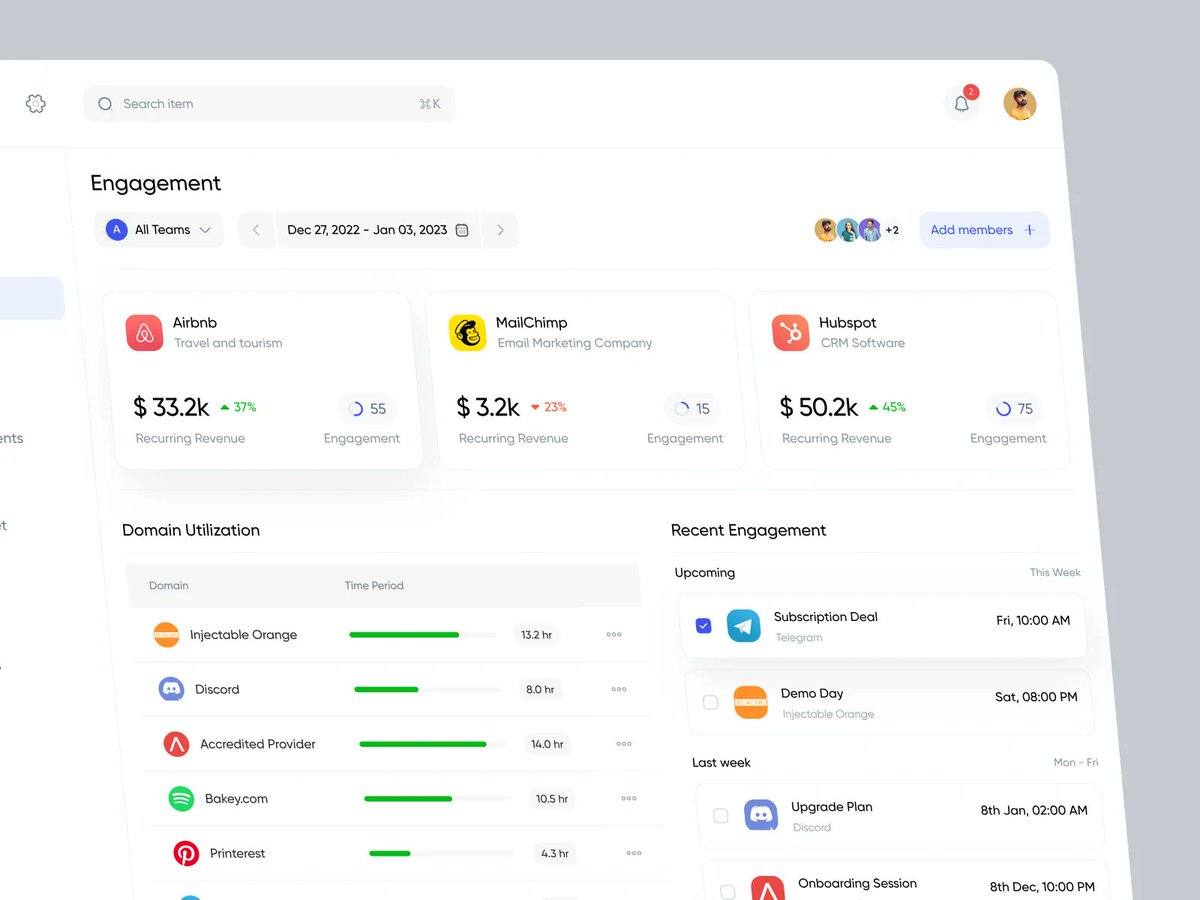Click the Injectable Orange domain icon

point(166,634)
